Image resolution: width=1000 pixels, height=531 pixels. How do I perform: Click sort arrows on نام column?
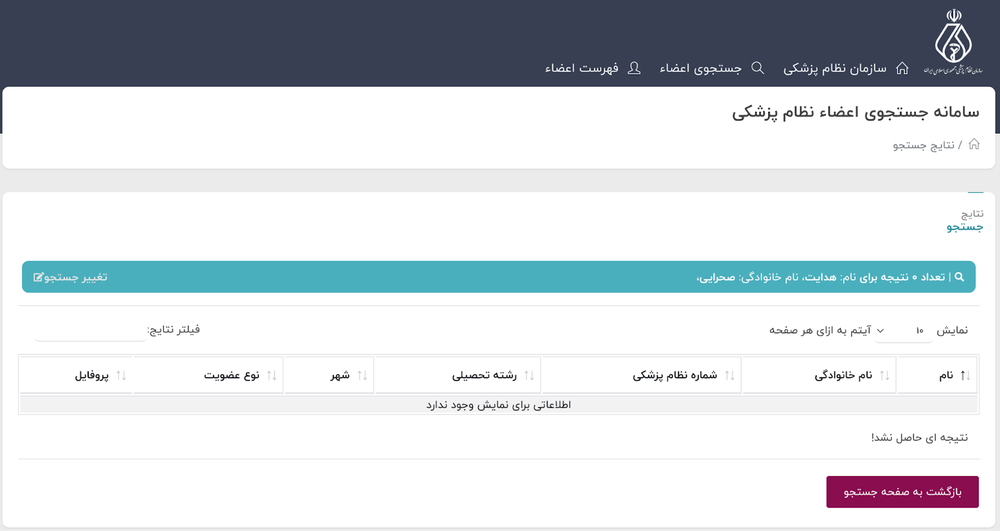click(x=965, y=376)
